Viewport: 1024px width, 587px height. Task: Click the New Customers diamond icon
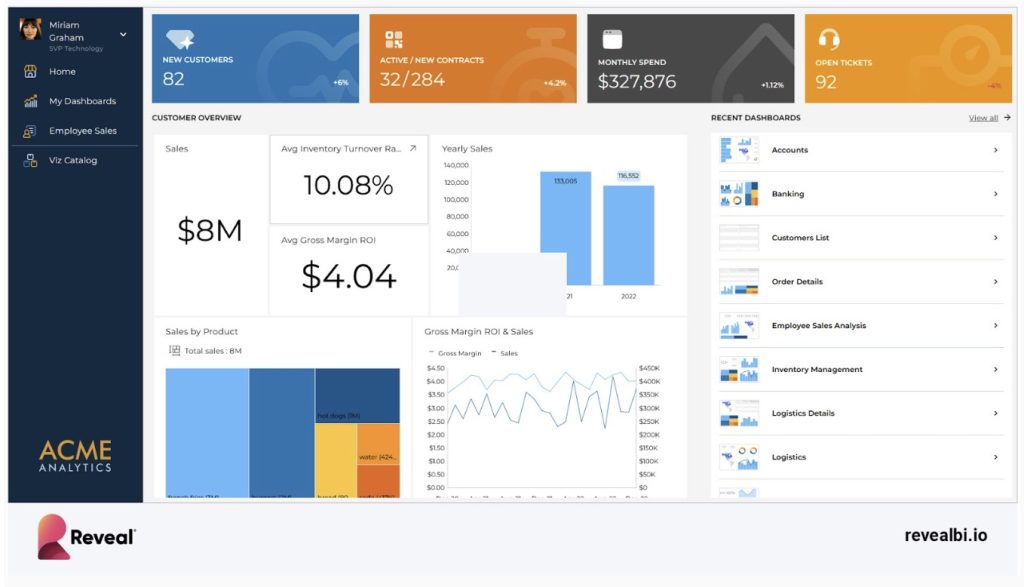point(180,39)
